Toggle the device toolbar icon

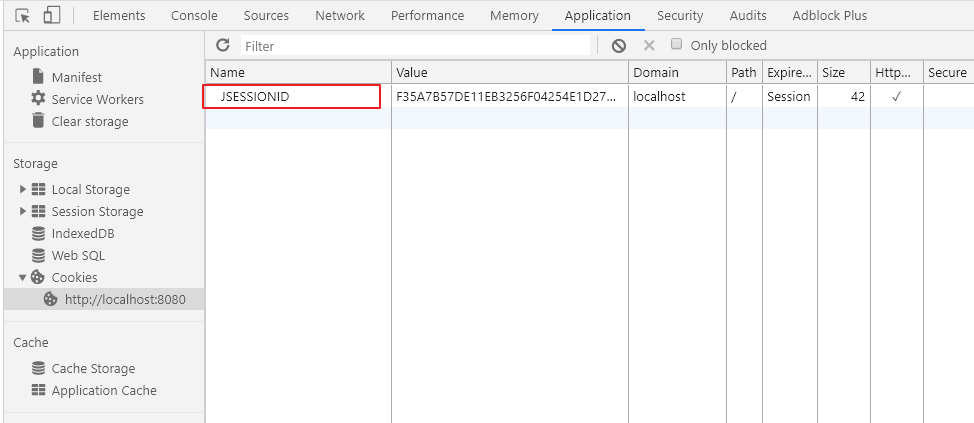tap(52, 15)
